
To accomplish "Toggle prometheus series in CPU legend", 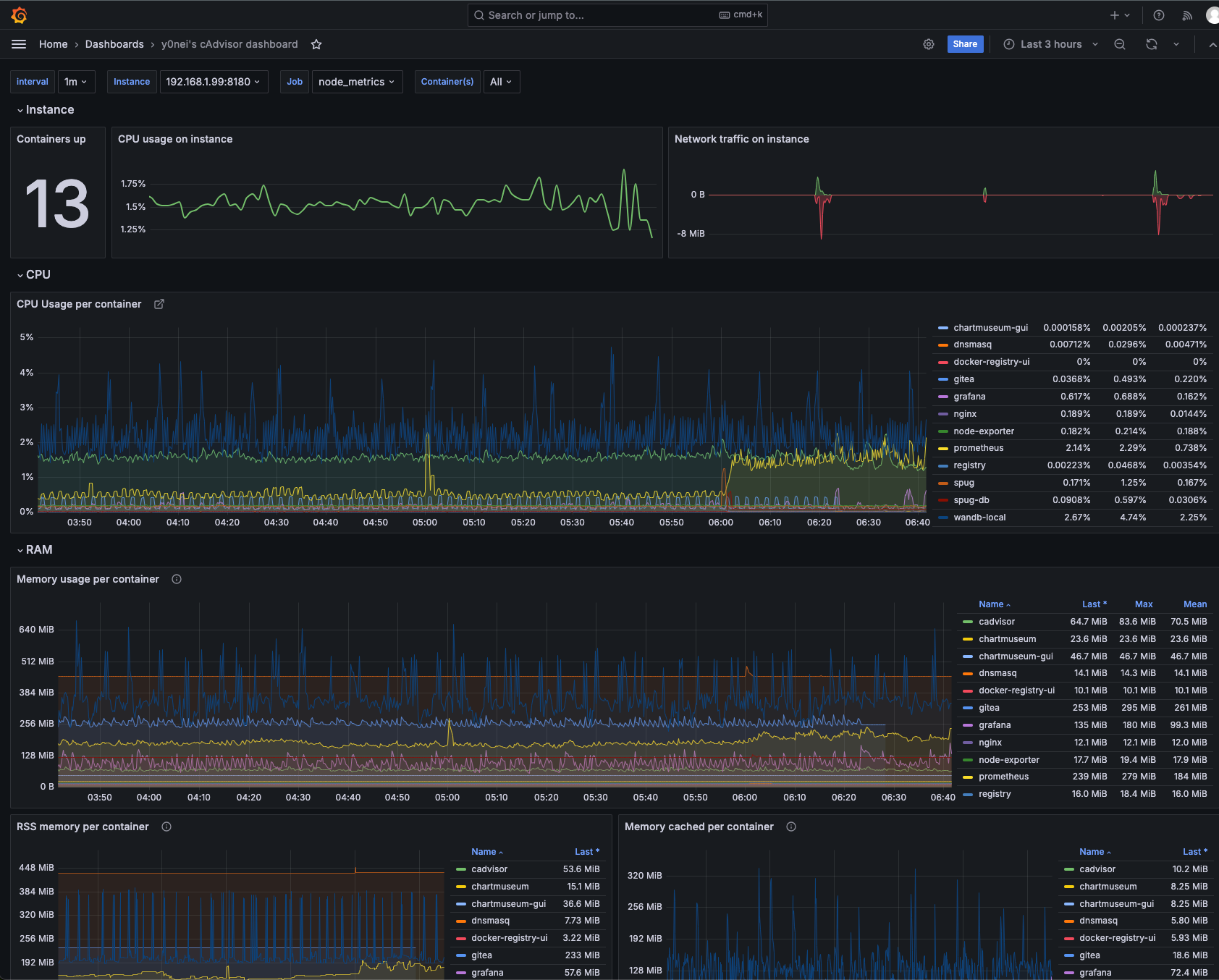I will (x=979, y=448).
